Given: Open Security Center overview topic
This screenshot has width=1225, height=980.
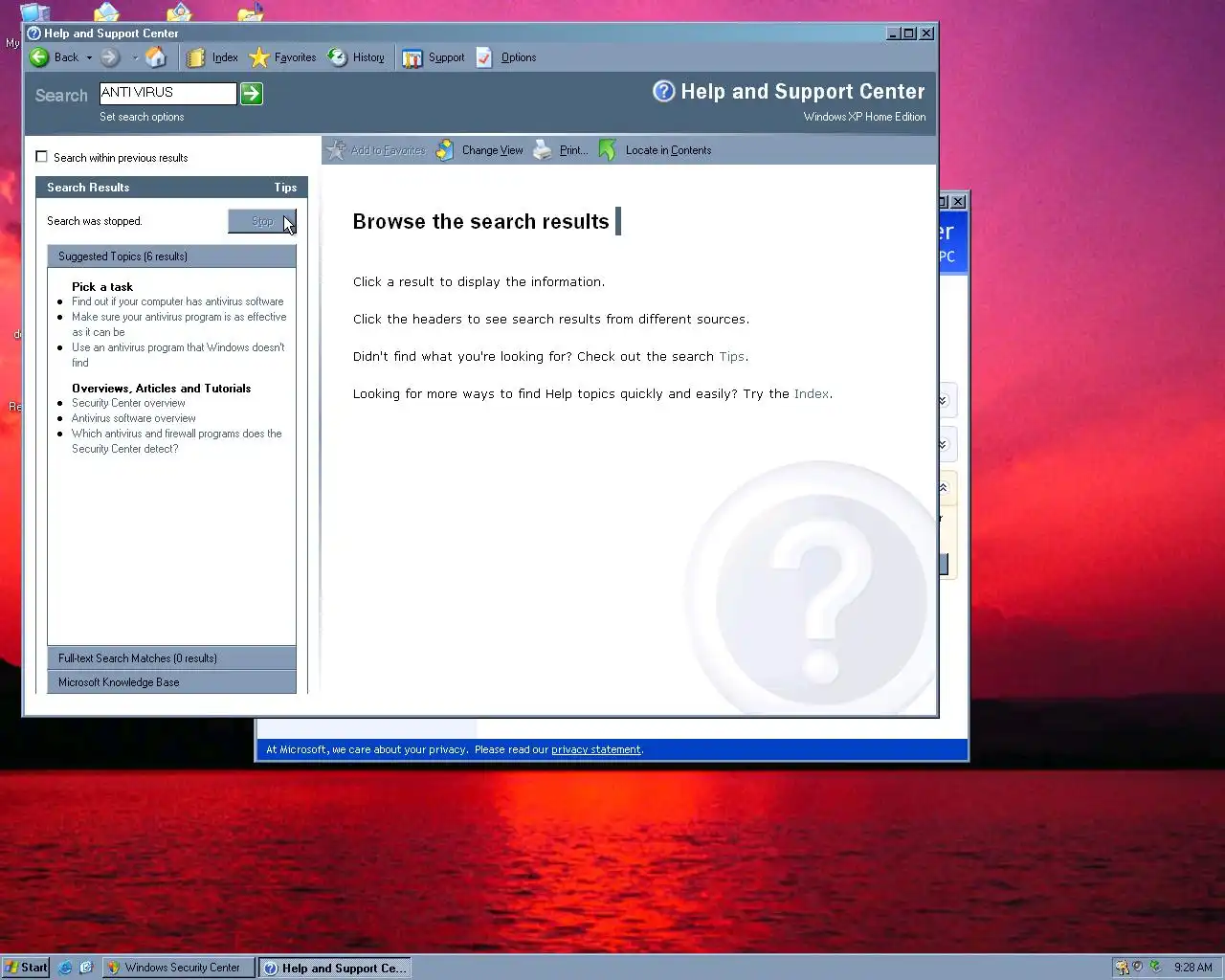Looking at the screenshot, I should click(128, 403).
